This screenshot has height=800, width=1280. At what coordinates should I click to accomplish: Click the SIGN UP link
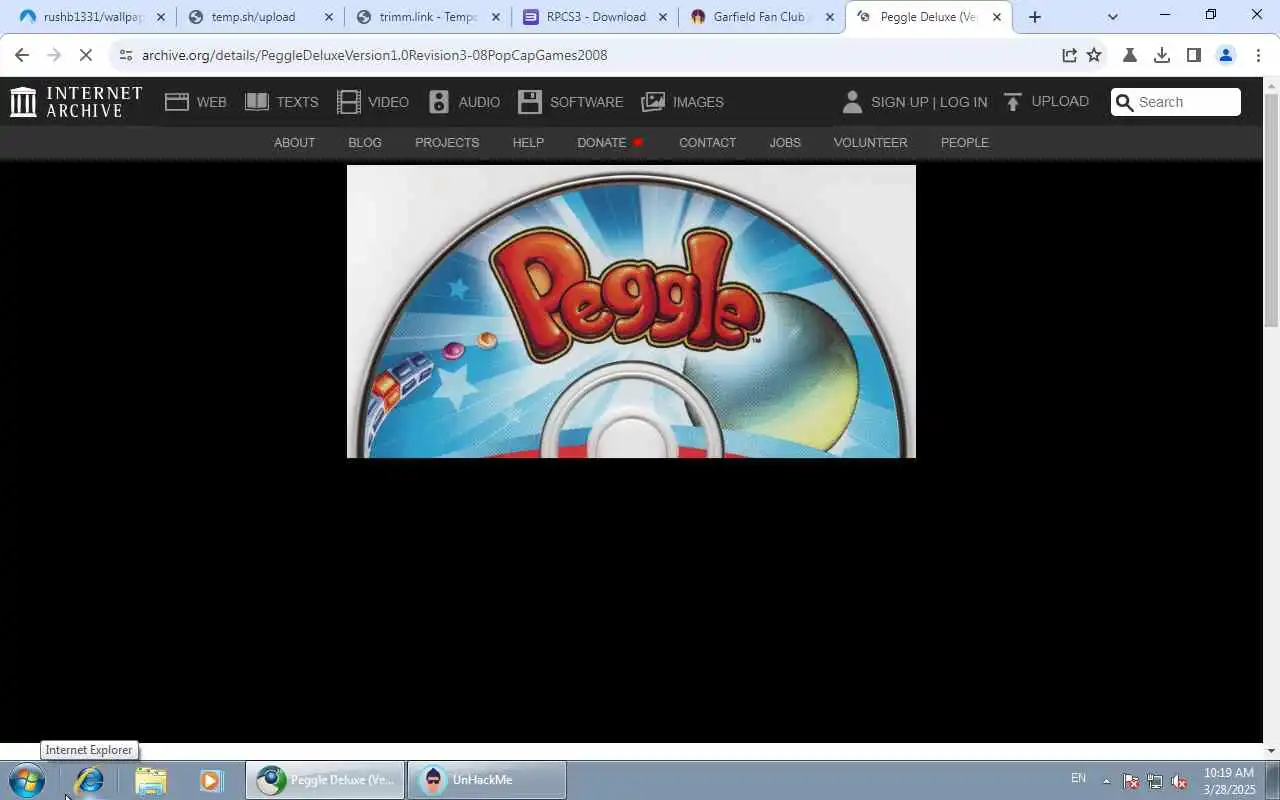point(899,102)
